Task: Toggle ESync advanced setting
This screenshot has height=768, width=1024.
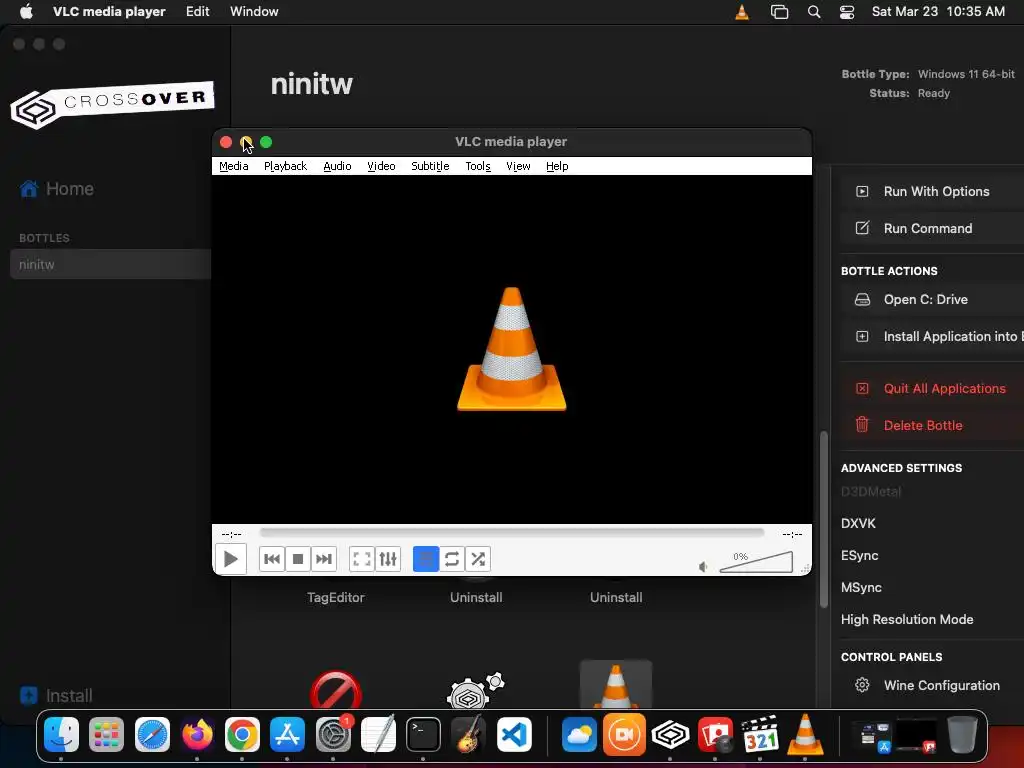Action: (x=859, y=555)
